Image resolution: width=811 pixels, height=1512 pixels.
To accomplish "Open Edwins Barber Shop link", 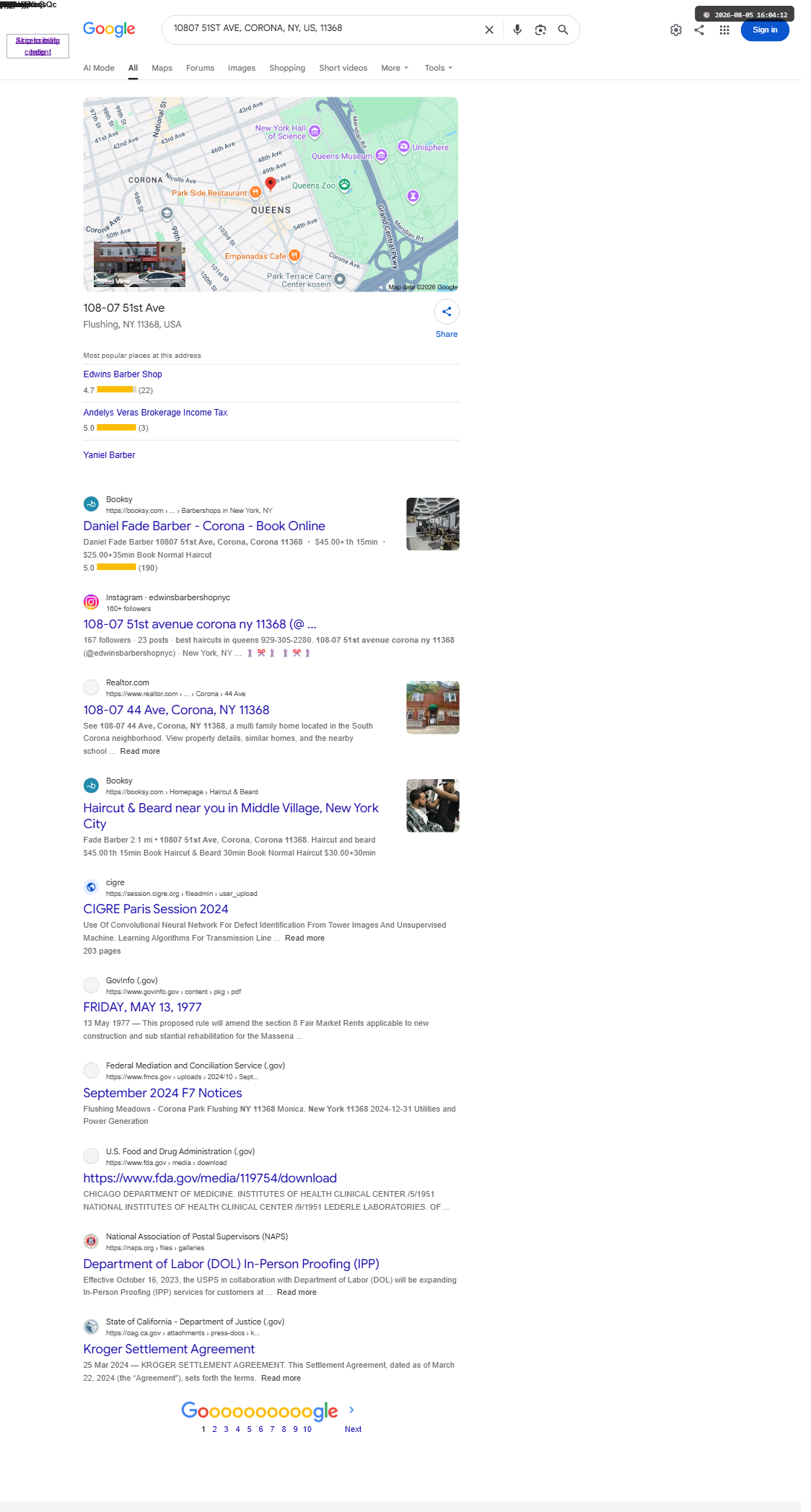I will coord(123,374).
